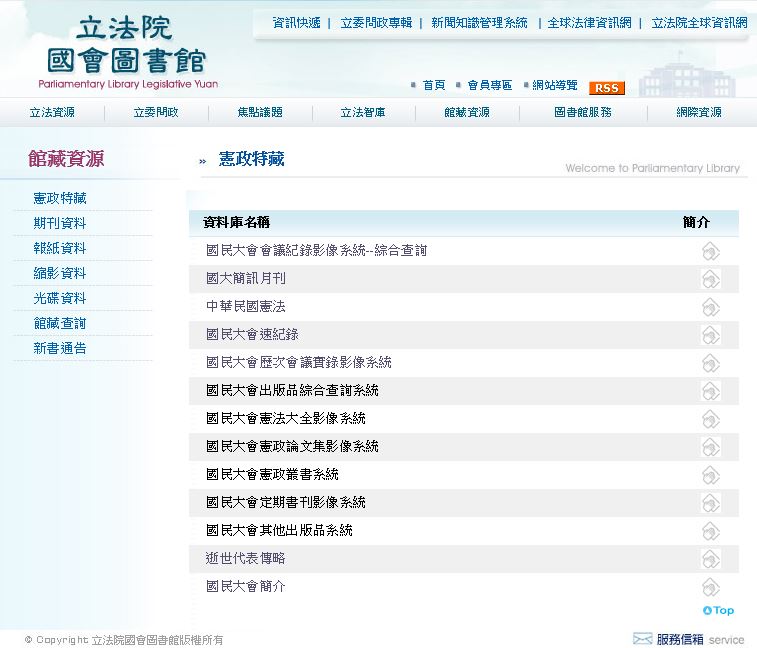Open intro icon for 國民大會其他出版品系統
Image resolution: width=757 pixels, height=648 pixels.
711,531
